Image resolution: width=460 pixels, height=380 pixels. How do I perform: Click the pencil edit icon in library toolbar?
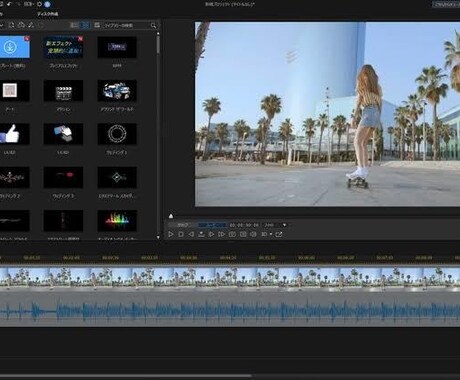click(x=31, y=25)
